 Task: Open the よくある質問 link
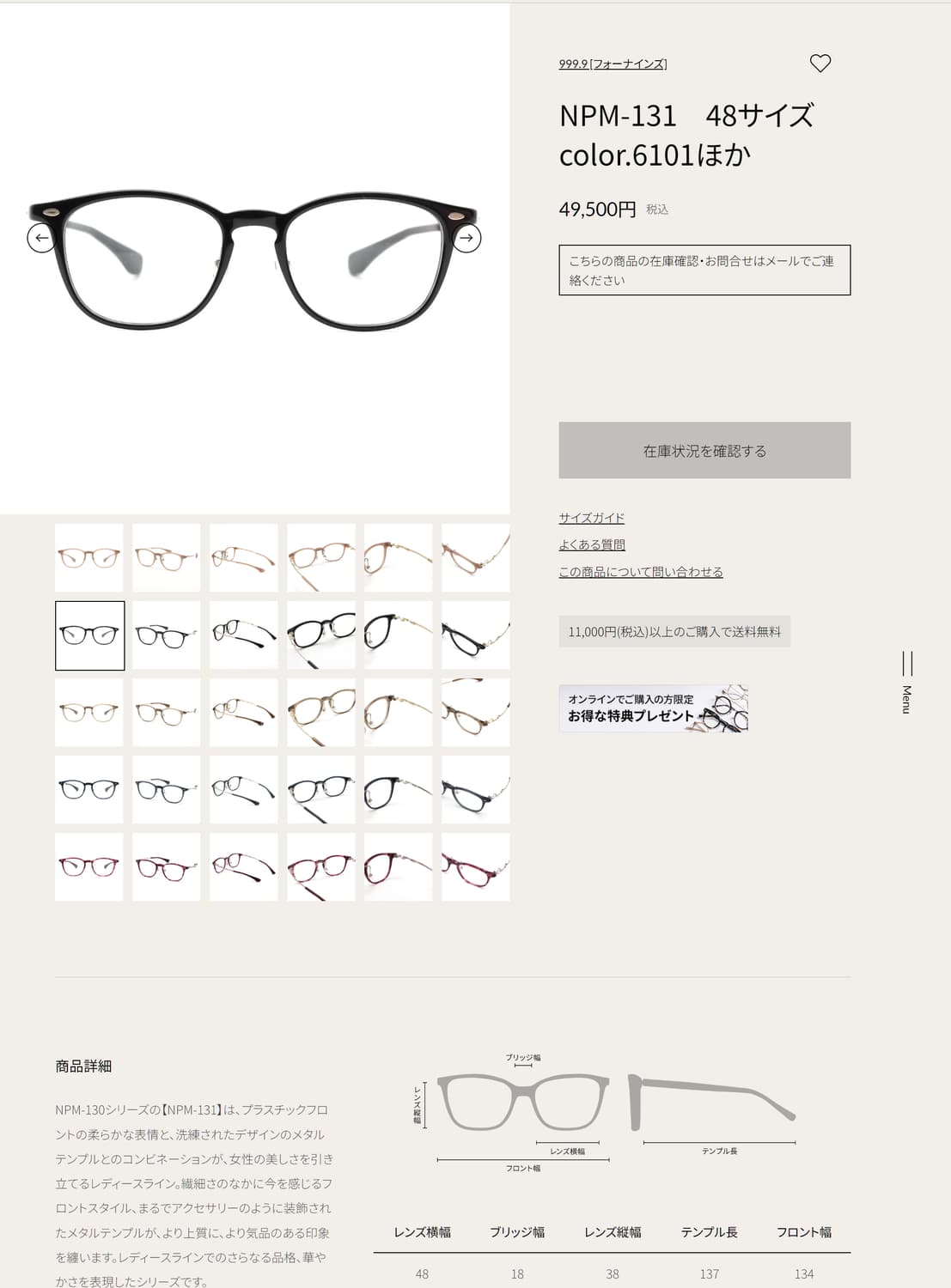[591, 544]
